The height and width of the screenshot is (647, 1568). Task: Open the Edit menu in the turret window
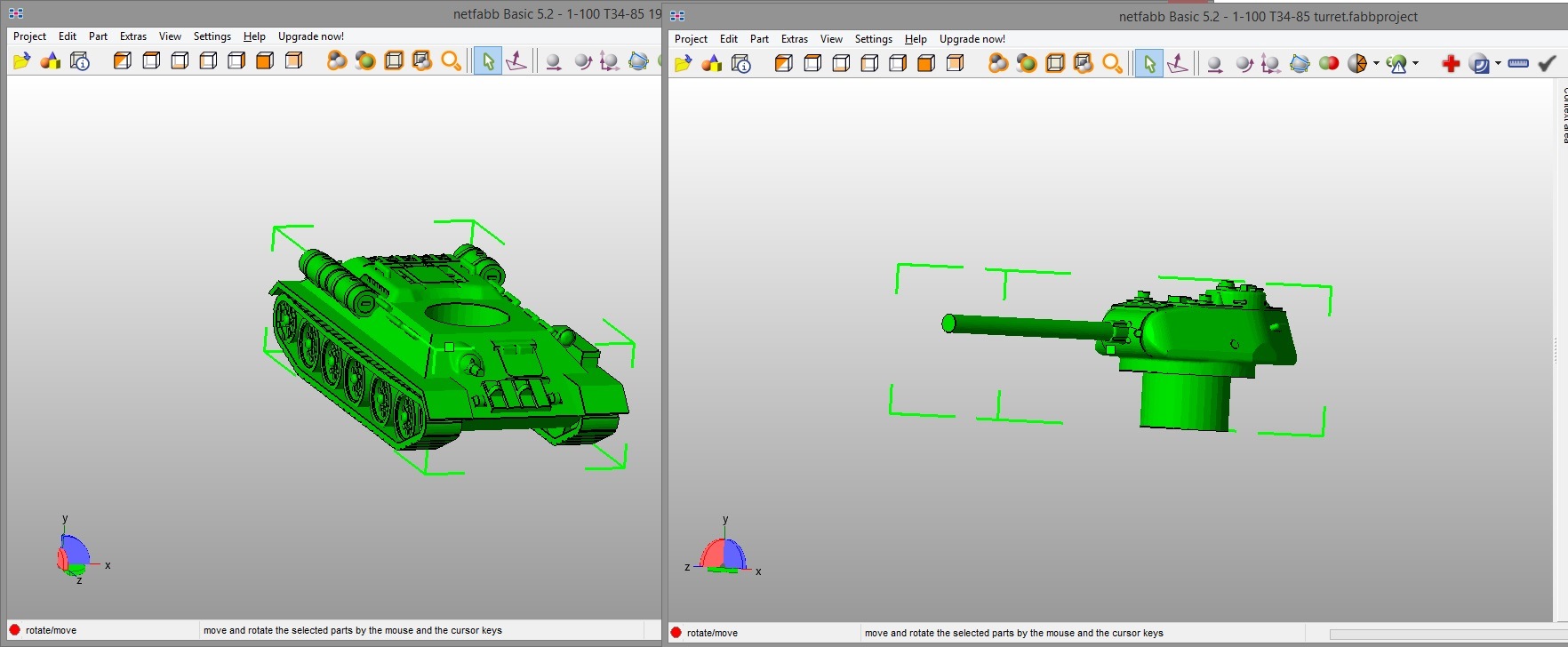tap(729, 39)
